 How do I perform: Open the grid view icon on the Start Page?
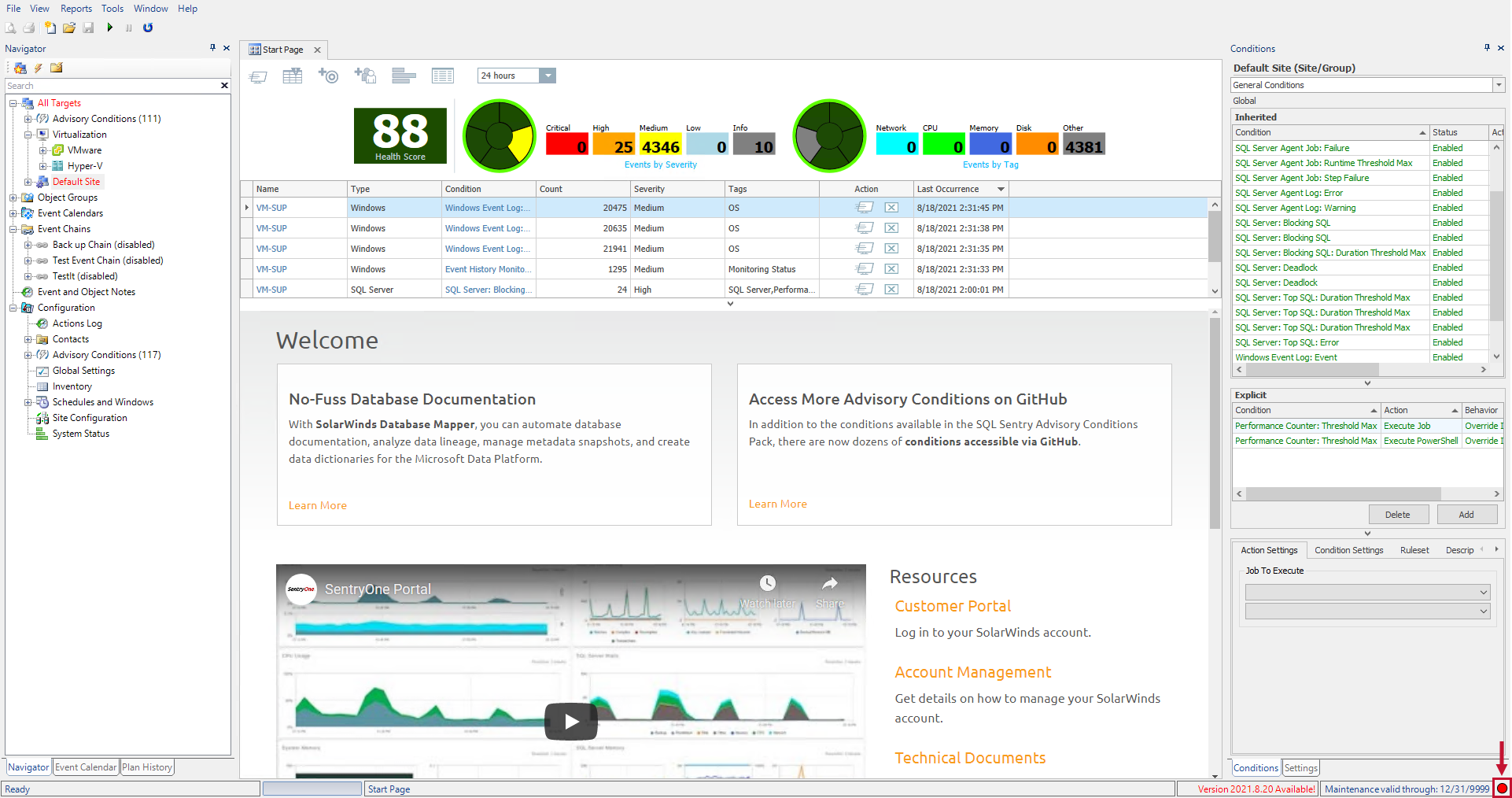point(443,76)
